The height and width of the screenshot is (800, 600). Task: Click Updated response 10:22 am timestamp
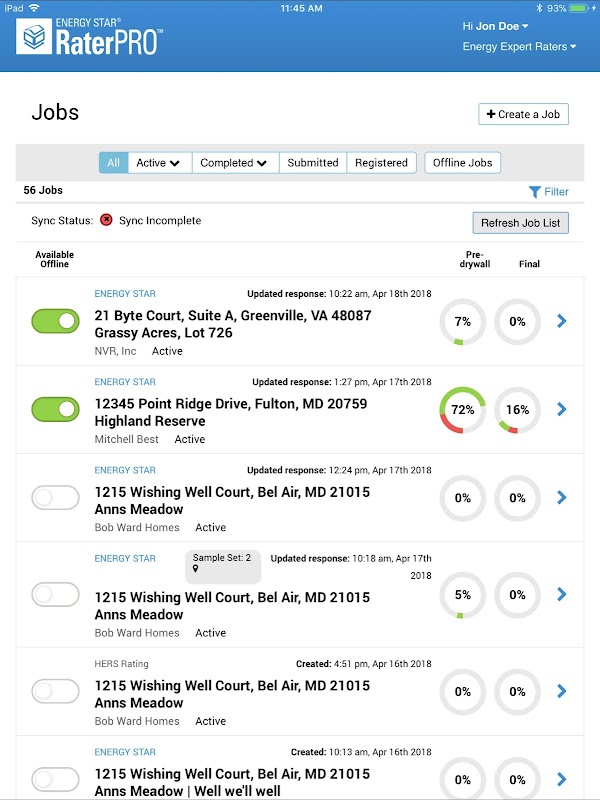(x=339, y=294)
